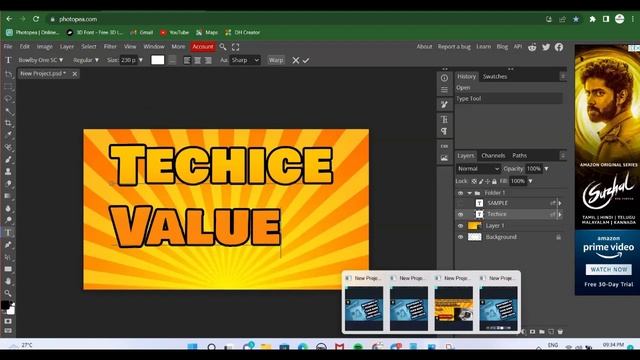Toggle Quick Mask mode icon
The image size is (640, 360).
click(8, 322)
